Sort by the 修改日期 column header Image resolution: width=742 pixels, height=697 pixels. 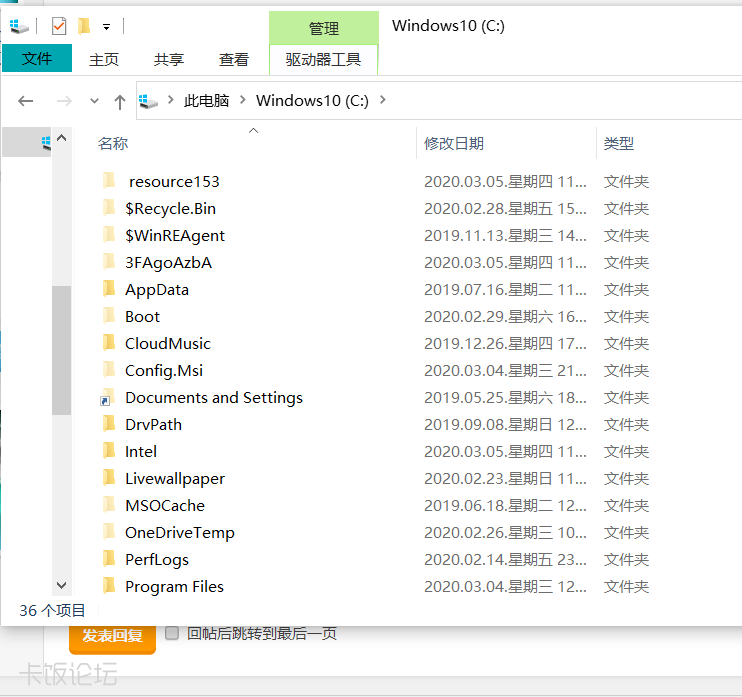tap(454, 143)
